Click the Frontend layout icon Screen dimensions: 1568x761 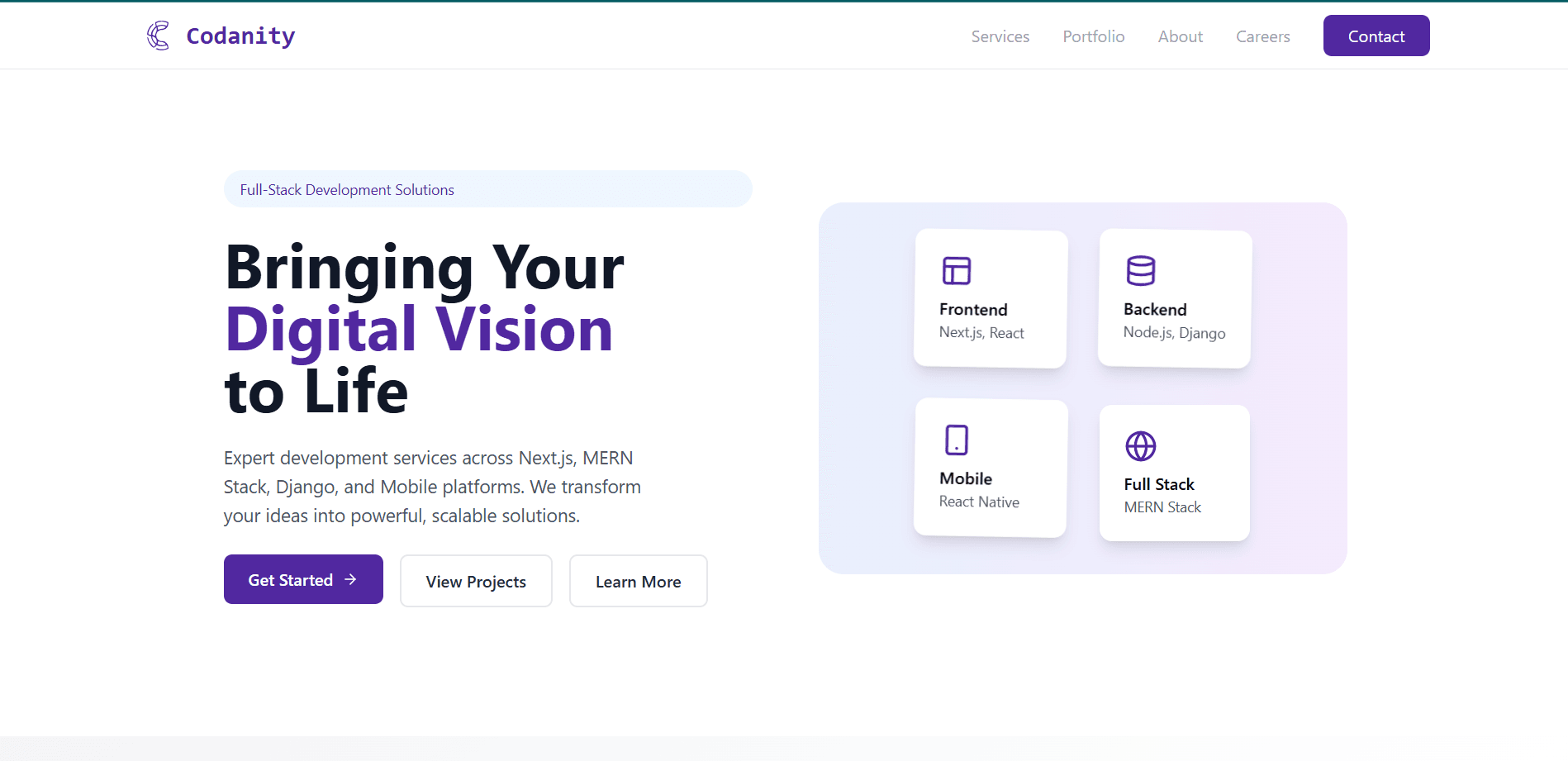[956, 271]
